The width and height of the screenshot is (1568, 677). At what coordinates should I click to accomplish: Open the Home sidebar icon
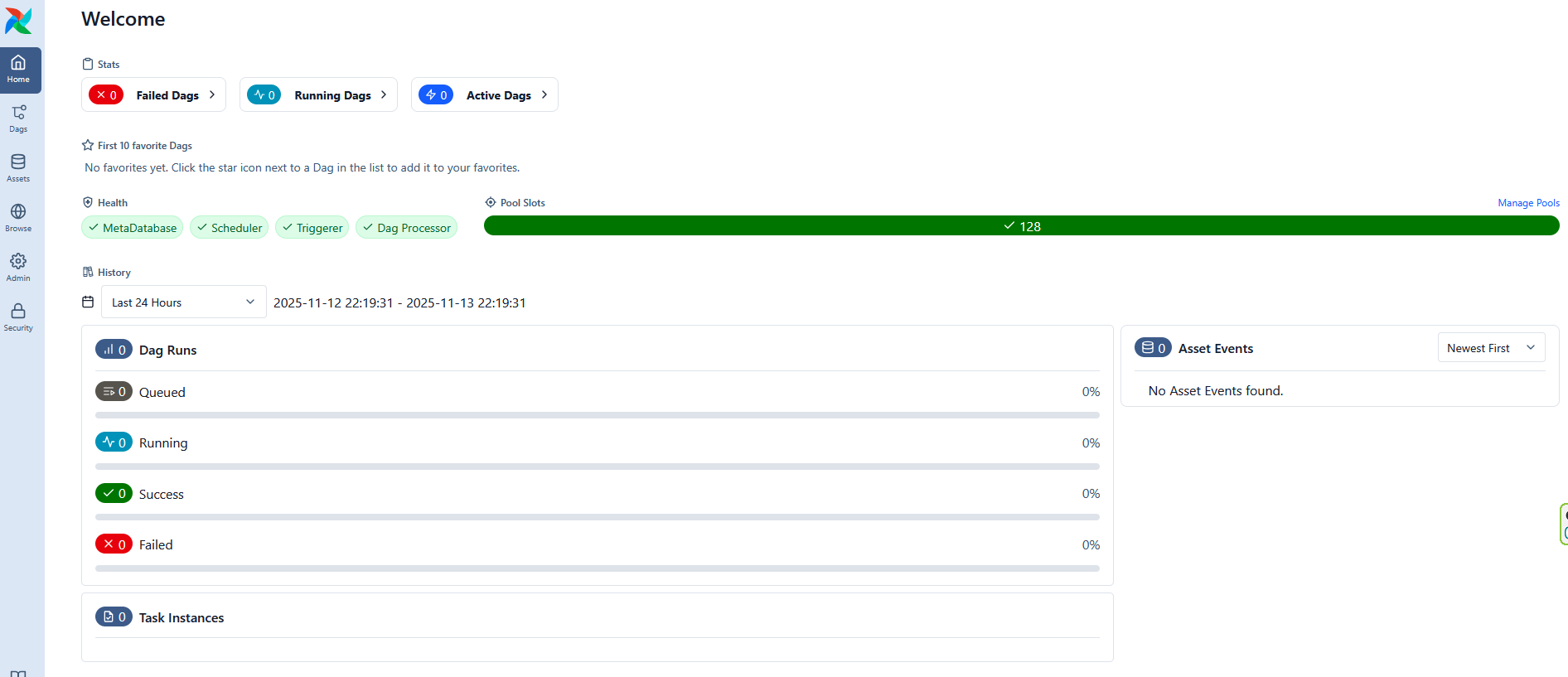click(x=18, y=70)
